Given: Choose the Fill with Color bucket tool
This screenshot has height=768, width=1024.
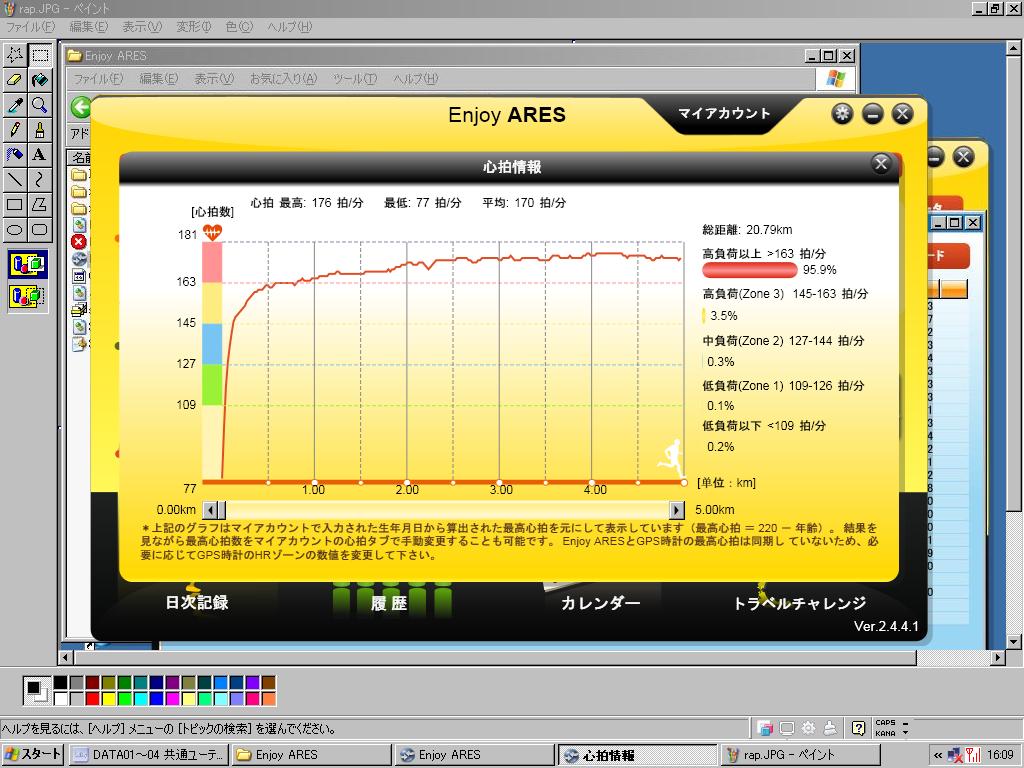Looking at the screenshot, I should pos(40,80).
